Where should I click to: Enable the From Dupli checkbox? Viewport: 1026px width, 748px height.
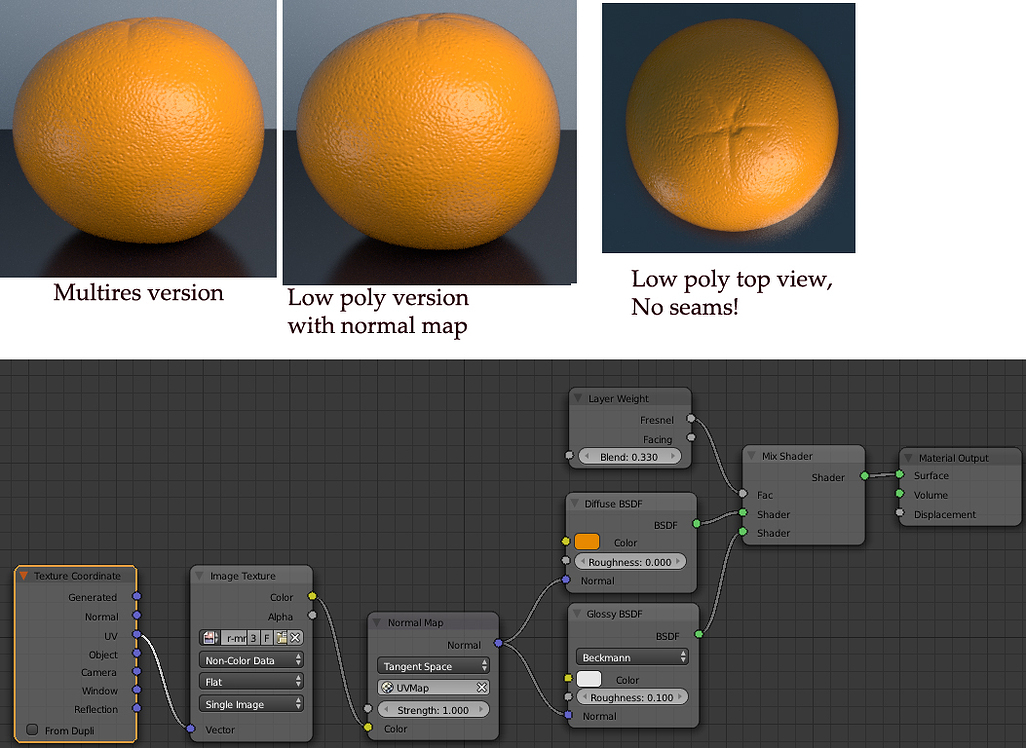(32, 729)
